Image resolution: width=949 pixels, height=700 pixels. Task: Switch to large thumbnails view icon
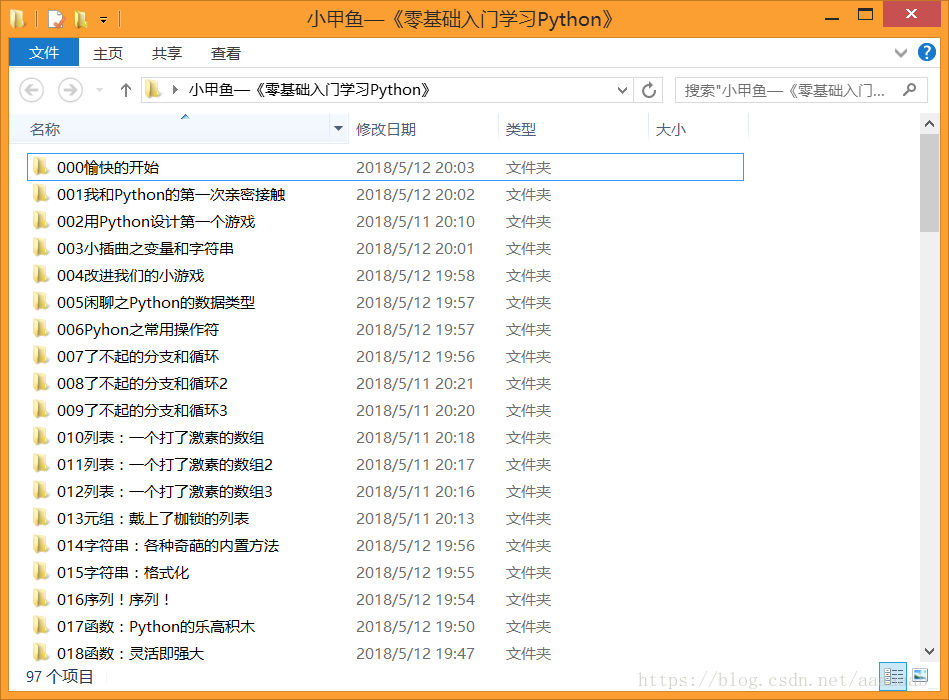920,676
